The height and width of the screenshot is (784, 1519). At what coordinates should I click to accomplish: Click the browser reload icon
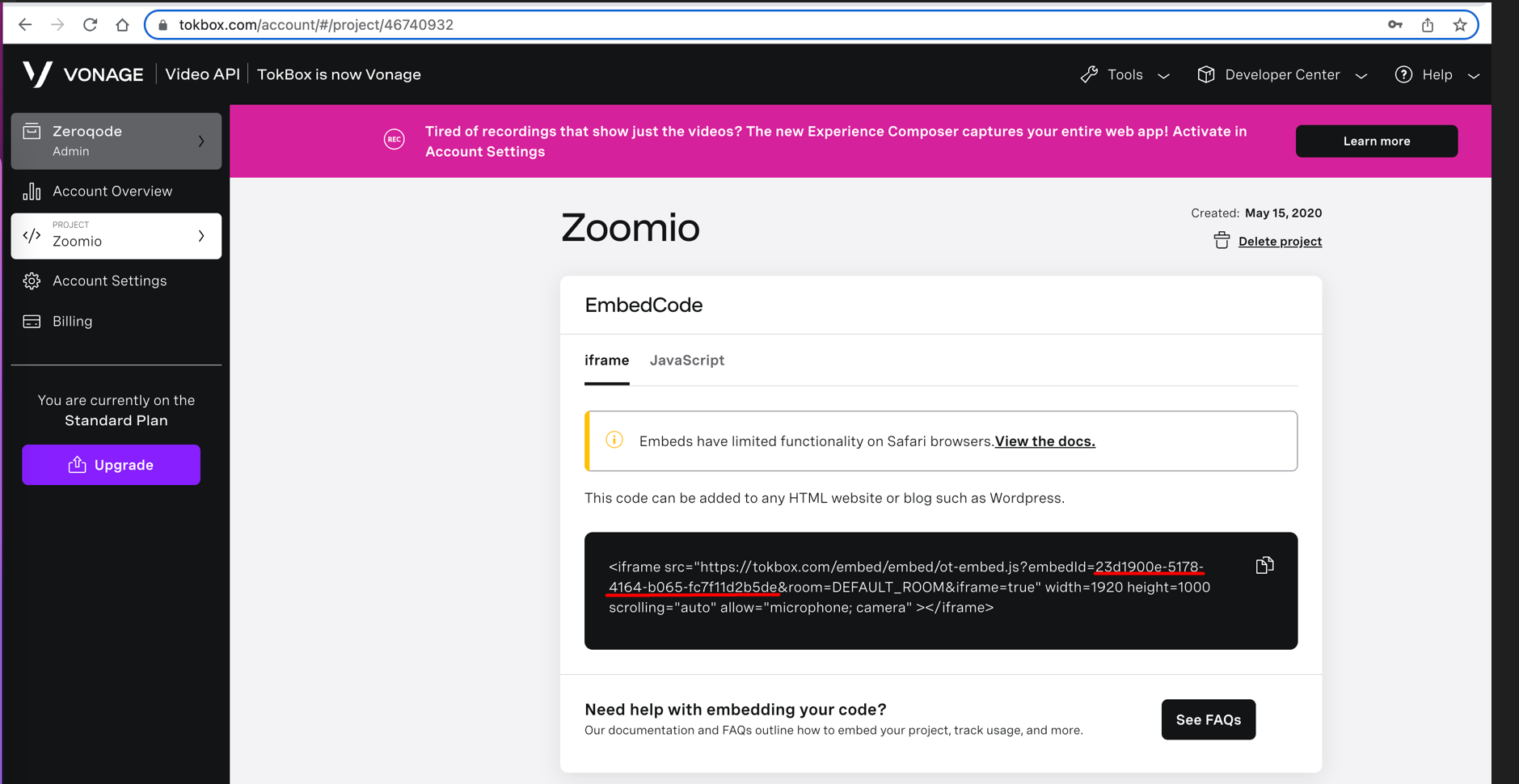[90, 25]
